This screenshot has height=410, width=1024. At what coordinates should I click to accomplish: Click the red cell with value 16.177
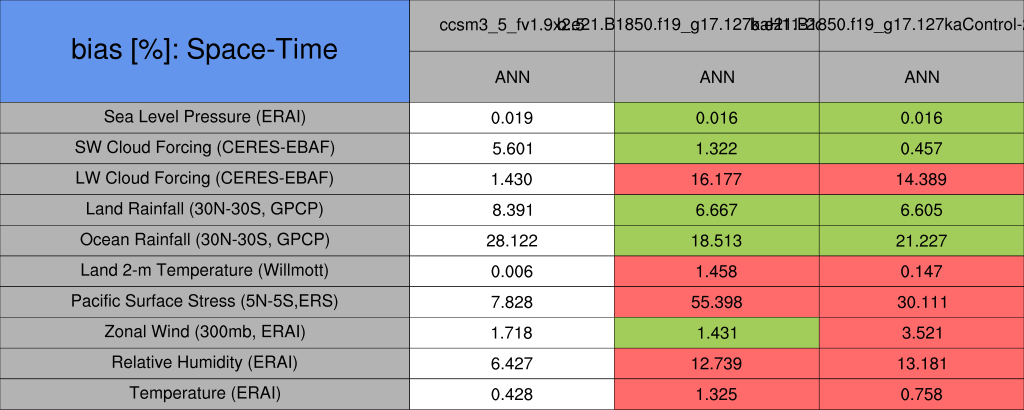pyautogui.click(x=716, y=179)
